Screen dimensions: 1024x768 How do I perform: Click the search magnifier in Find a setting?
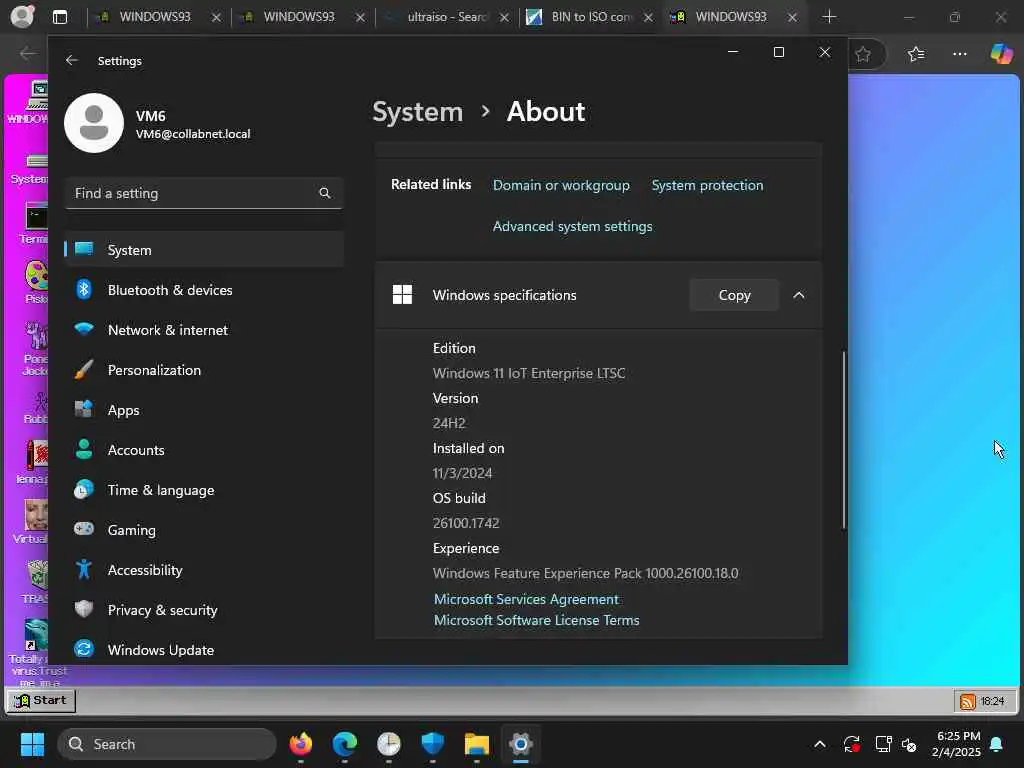pyautogui.click(x=325, y=193)
